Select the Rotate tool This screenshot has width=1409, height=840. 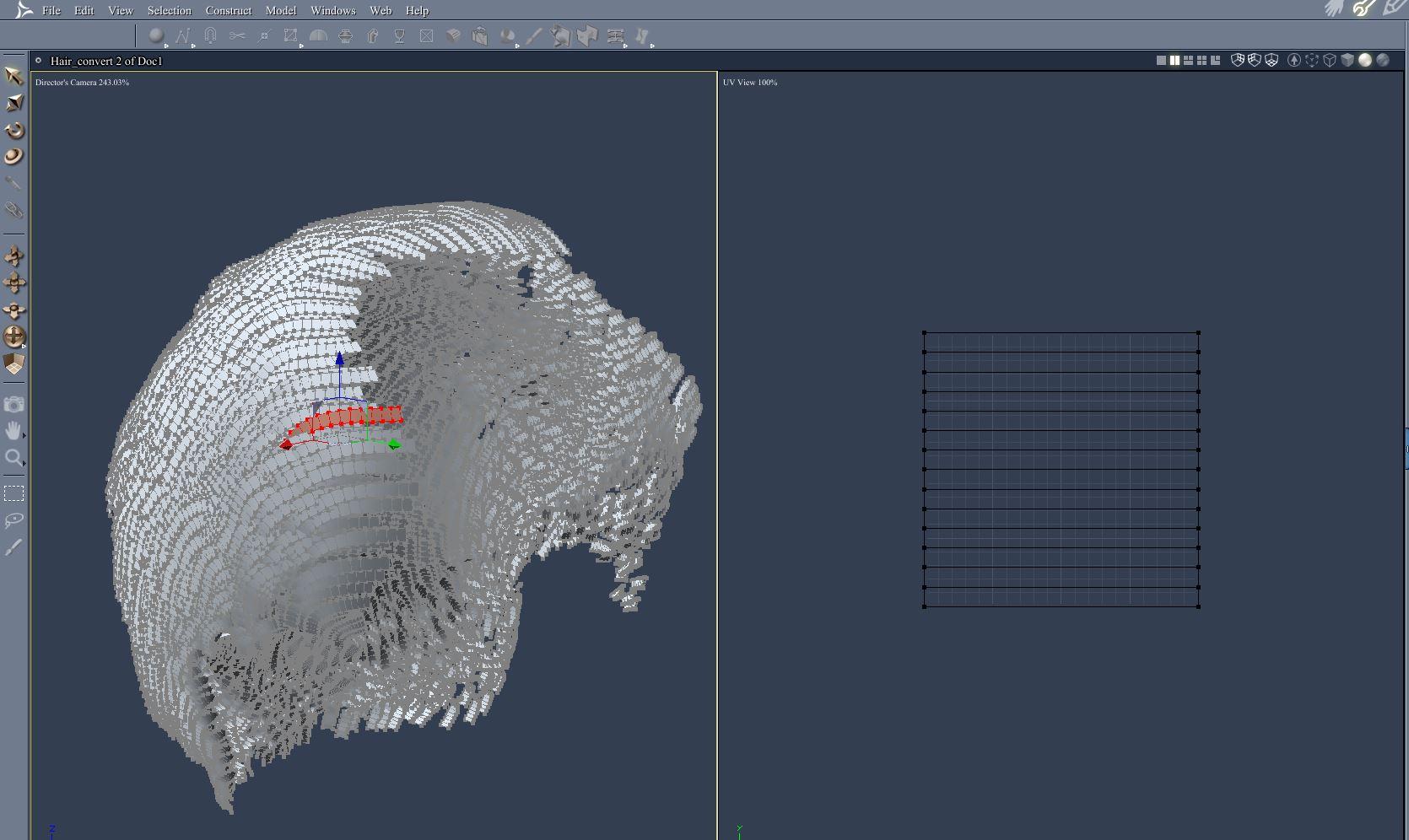(x=13, y=130)
